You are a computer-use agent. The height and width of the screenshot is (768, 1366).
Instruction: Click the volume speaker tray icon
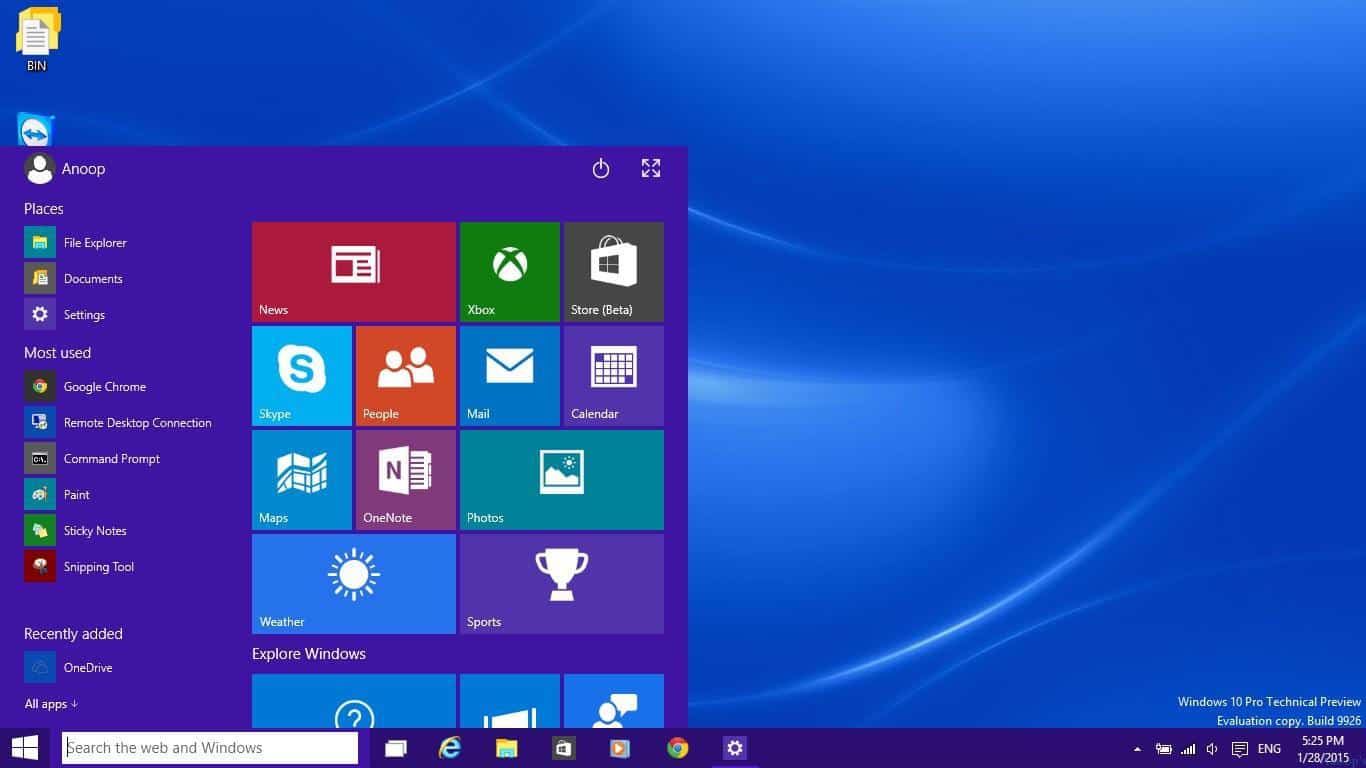click(1212, 749)
